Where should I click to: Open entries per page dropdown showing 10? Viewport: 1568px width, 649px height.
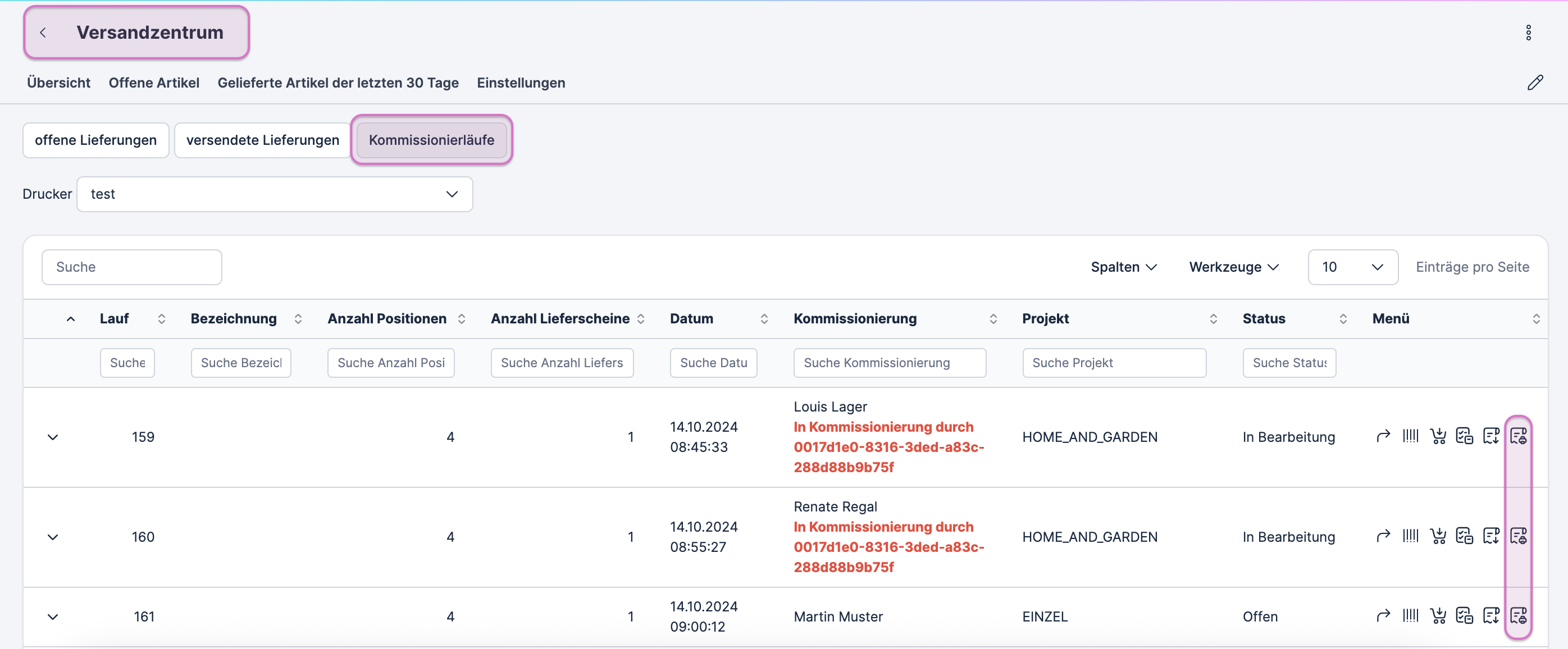click(1352, 267)
